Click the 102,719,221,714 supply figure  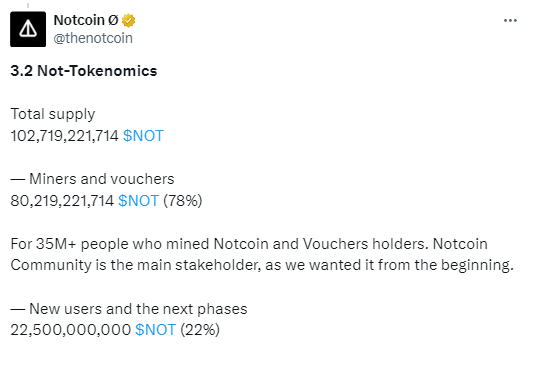click(64, 136)
